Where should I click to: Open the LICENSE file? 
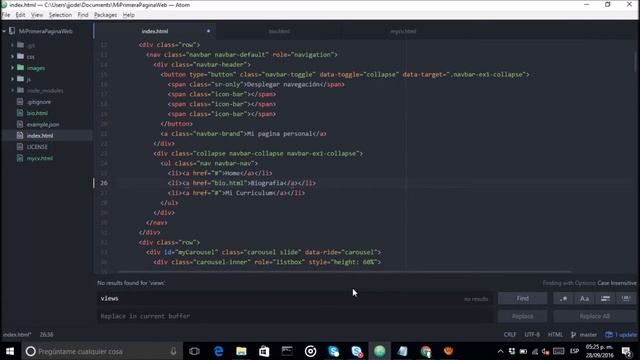coord(37,147)
